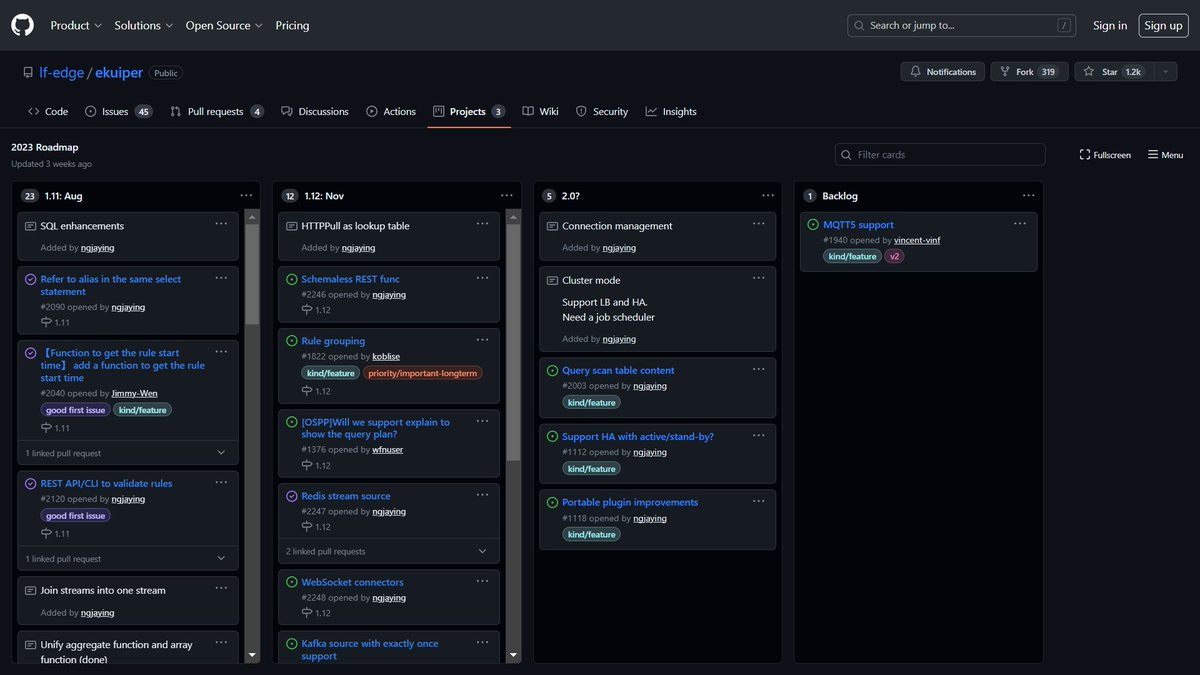Switch to the Pull requests tab
The width and height of the screenshot is (1200, 675).
[217, 111]
